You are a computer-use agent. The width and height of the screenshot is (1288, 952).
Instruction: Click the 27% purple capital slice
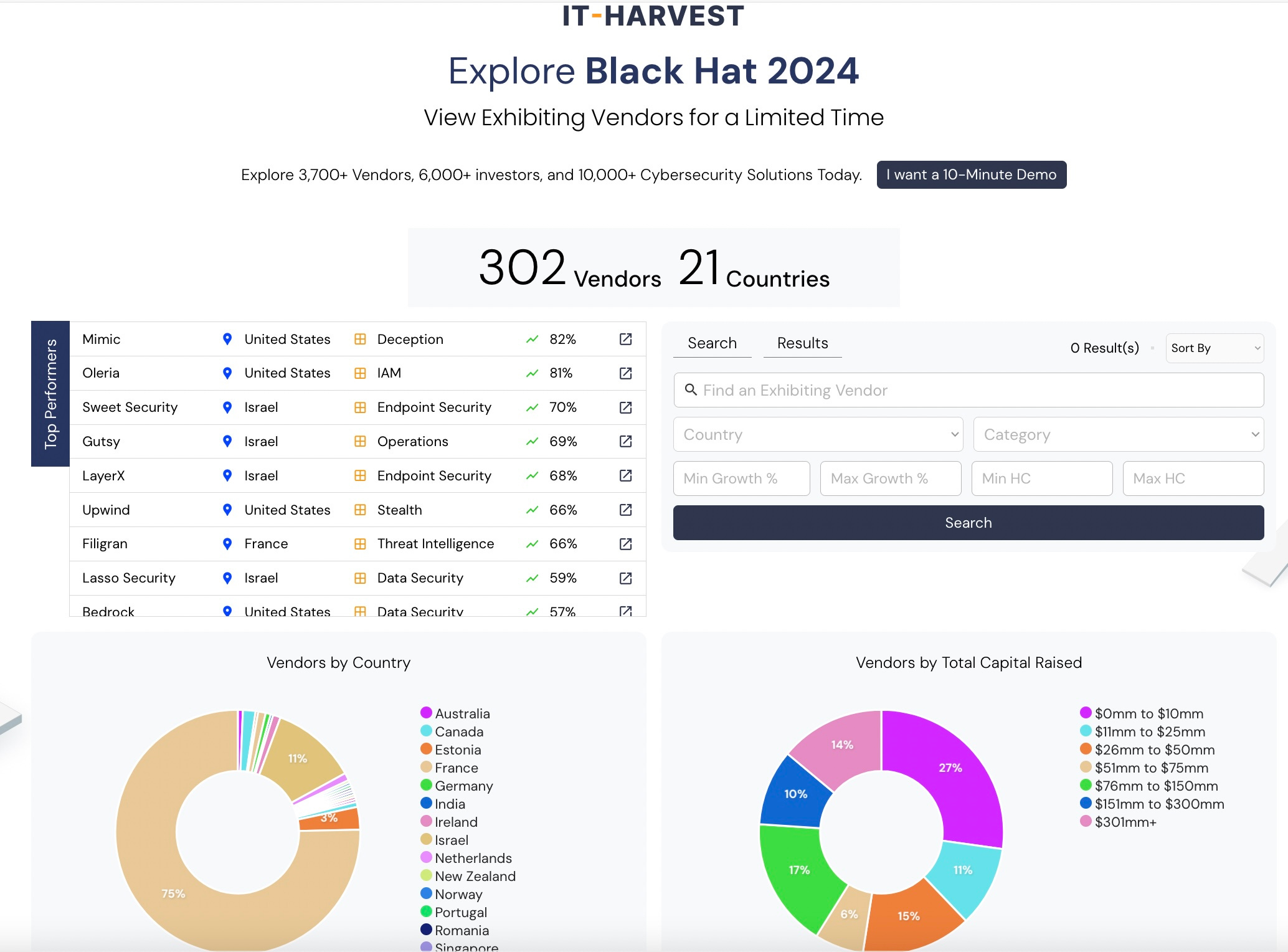pos(950,768)
